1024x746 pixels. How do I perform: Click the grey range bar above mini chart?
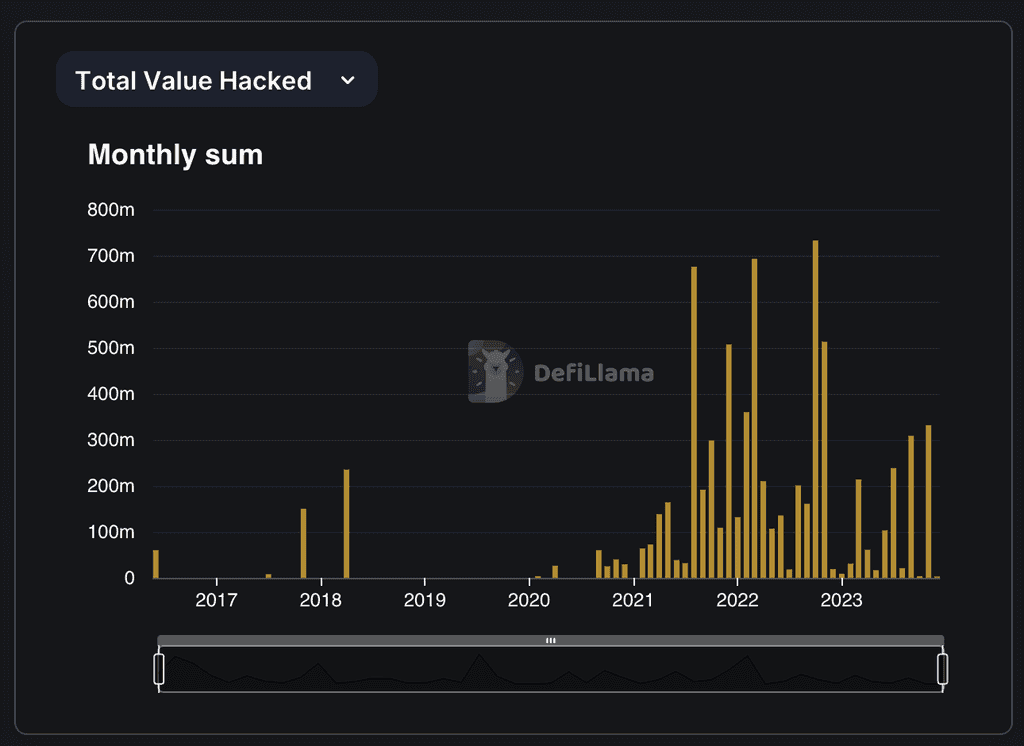[551, 640]
